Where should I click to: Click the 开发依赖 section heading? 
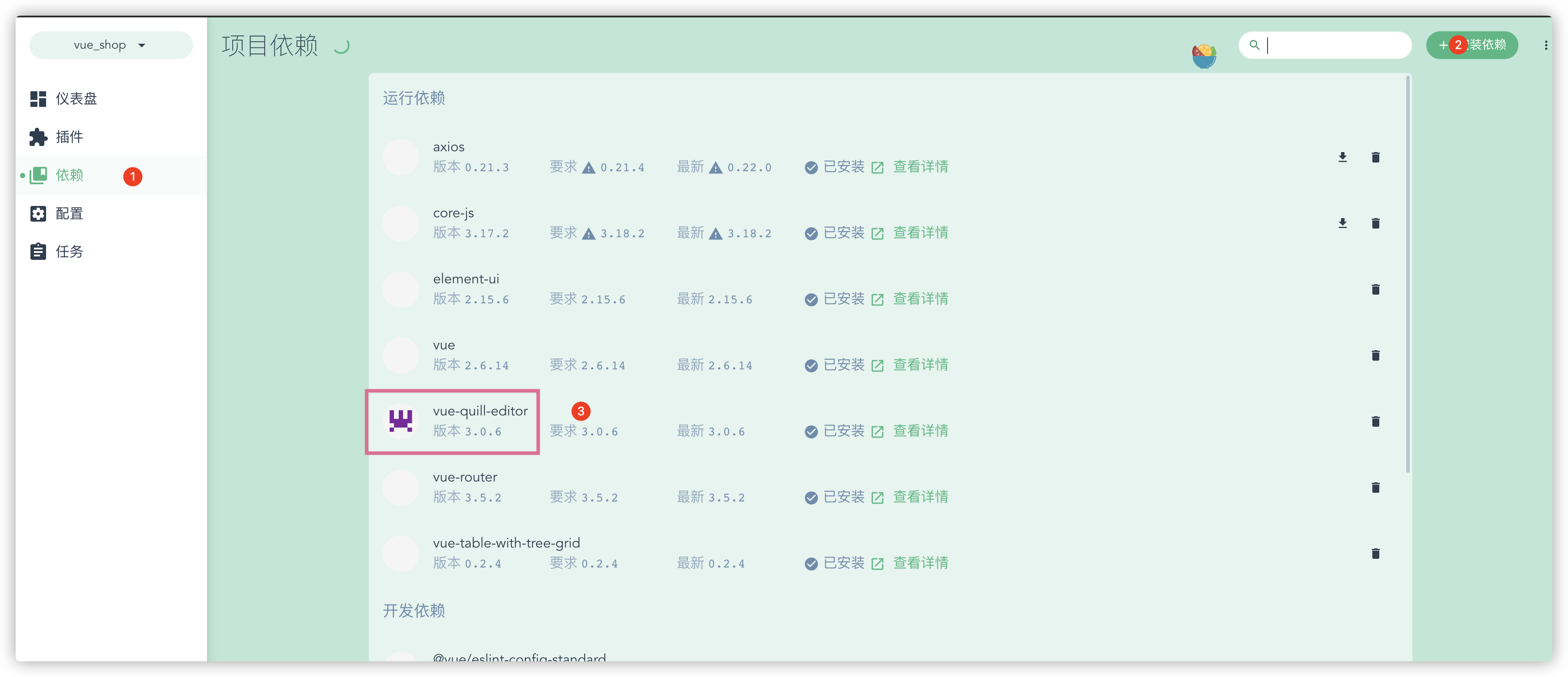(x=414, y=611)
